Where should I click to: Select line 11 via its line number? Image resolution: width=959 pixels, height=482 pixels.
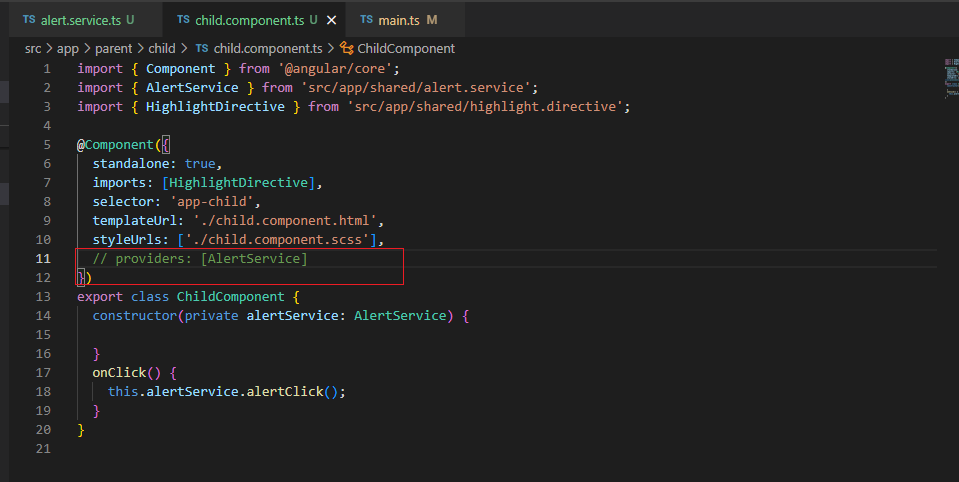point(43,259)
